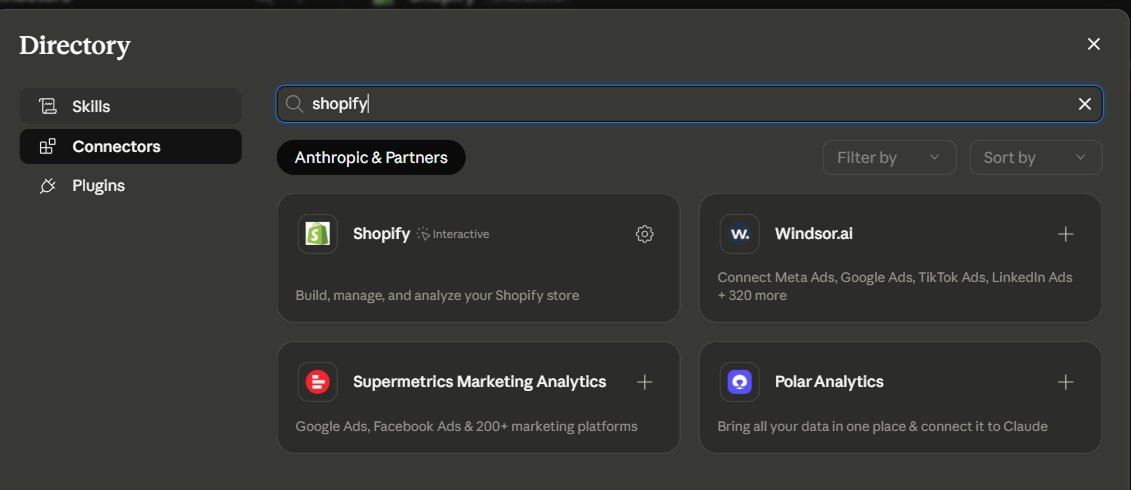Click the purple Polar Analytics logo
1131x490 pixels.
739,382
